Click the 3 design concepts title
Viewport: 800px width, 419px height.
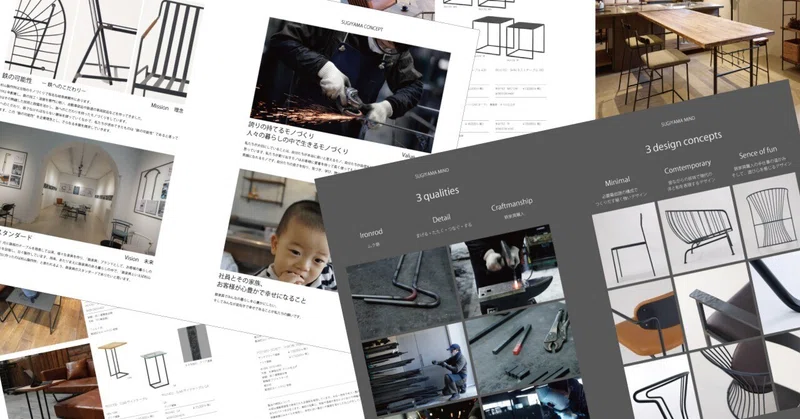(x=684, y=141)
